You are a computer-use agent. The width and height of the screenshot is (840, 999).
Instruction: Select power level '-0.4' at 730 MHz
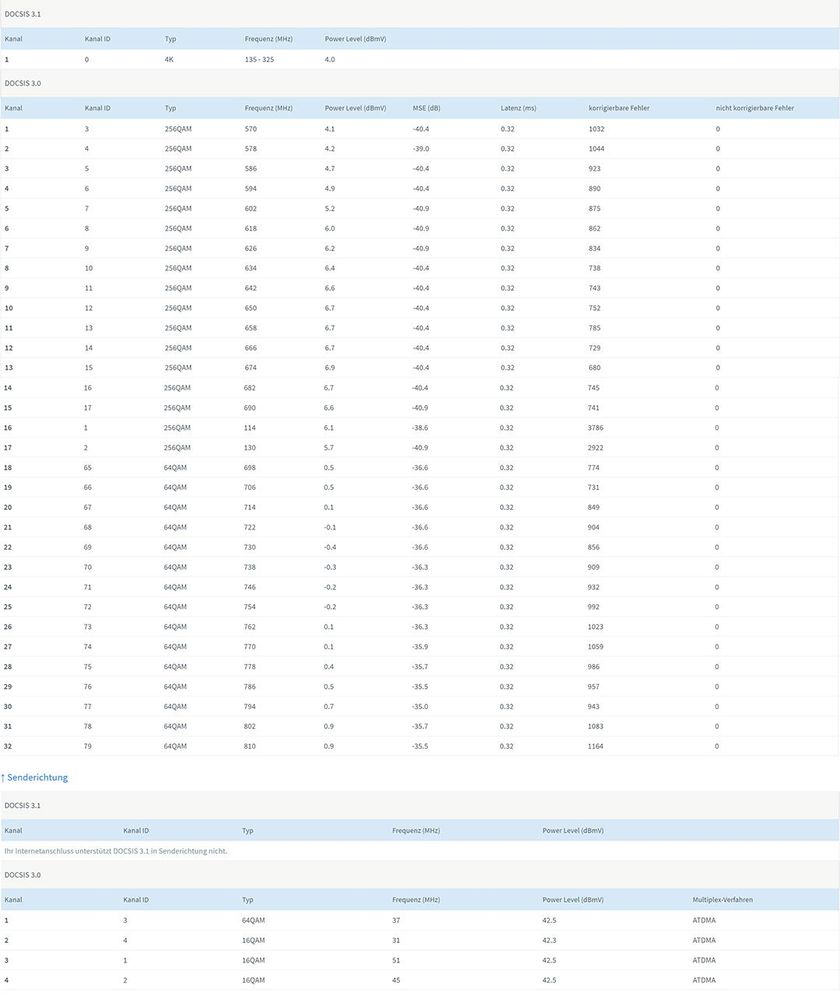tap(329, 547)
